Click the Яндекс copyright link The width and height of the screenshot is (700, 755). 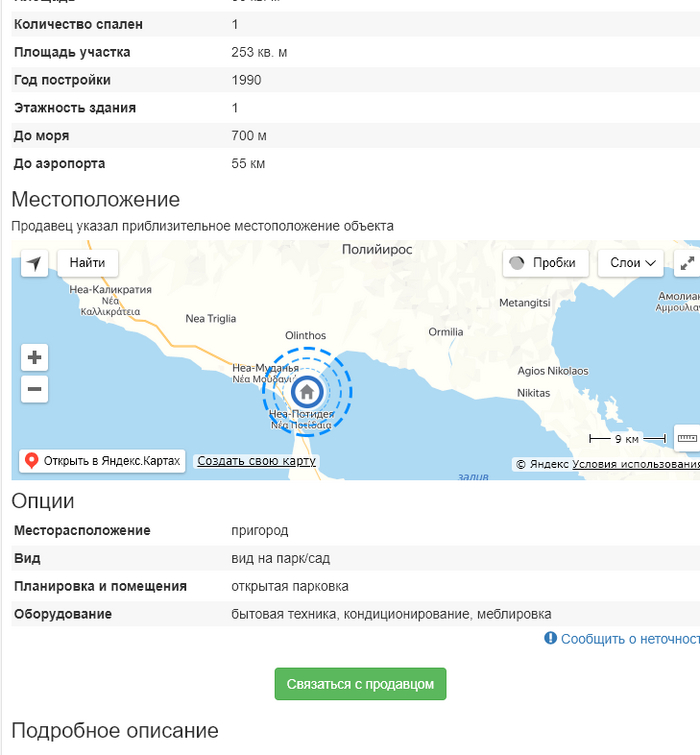[x=549, y=464]
